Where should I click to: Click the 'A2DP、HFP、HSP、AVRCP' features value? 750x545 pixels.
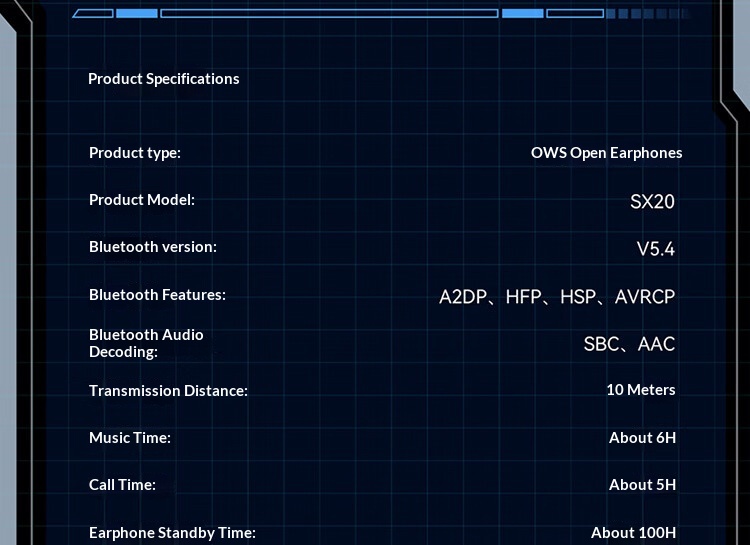tap(557, 297)
